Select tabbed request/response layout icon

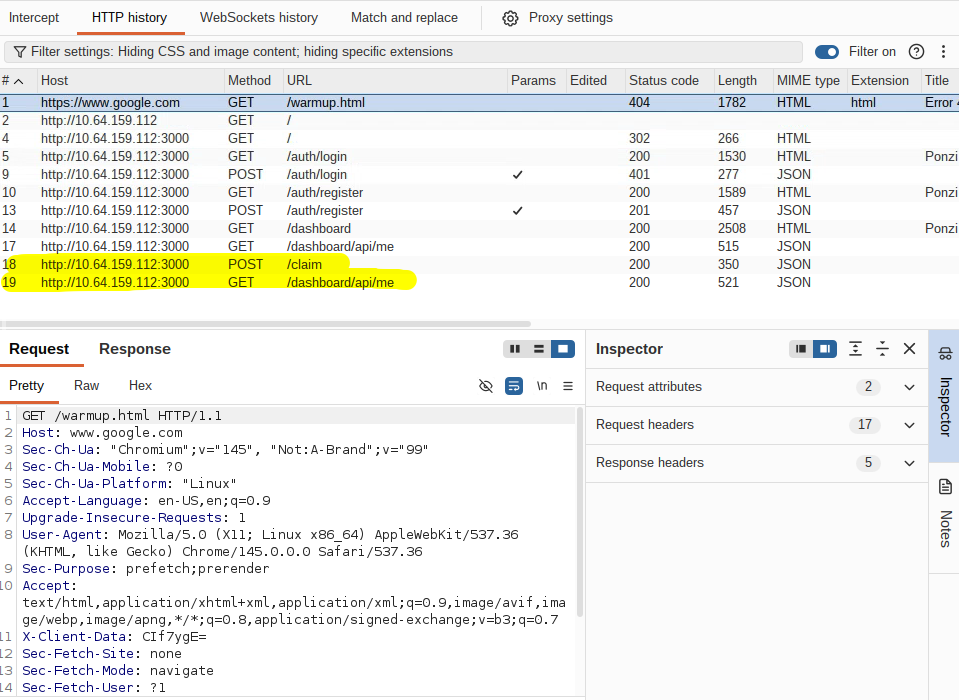click(x=563, y=349)
